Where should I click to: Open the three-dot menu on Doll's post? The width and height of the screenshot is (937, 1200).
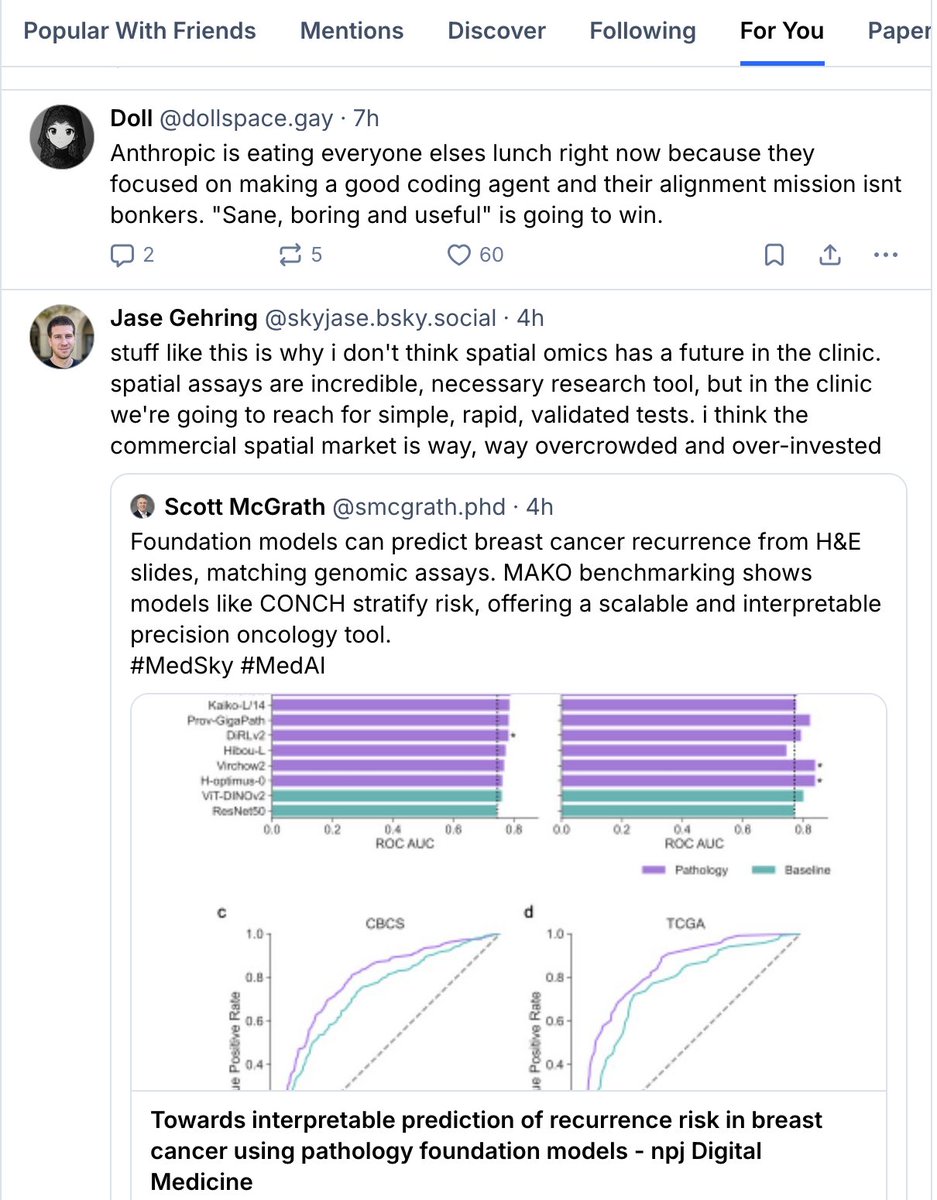tap(886, 256)
